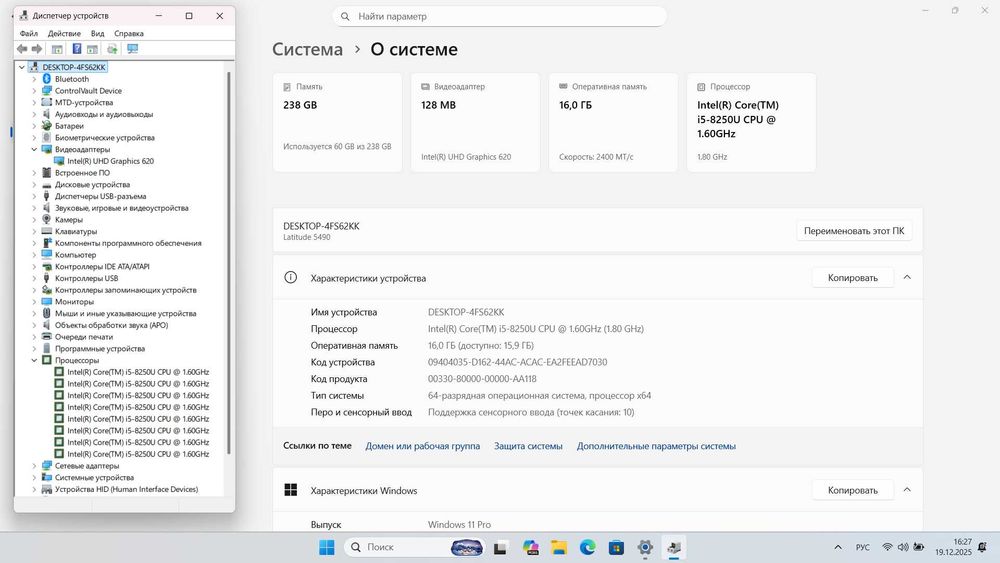Go to Система breadcrumb
The image size is (1000, 563).
[307, 49]
